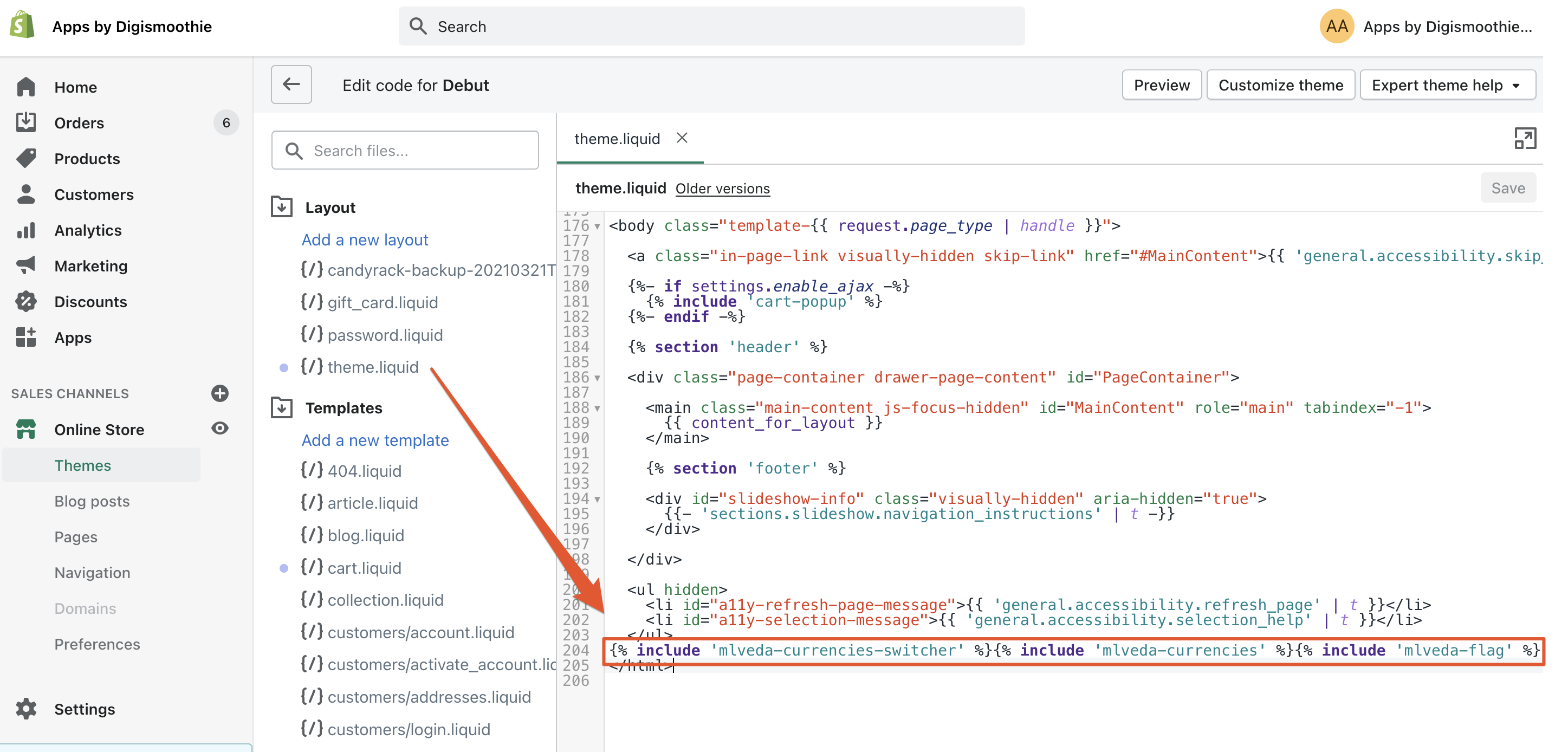Screen dimensions: 1568x752
Task: Open theme.liquid in file list
Action: (x=360, y=367)
